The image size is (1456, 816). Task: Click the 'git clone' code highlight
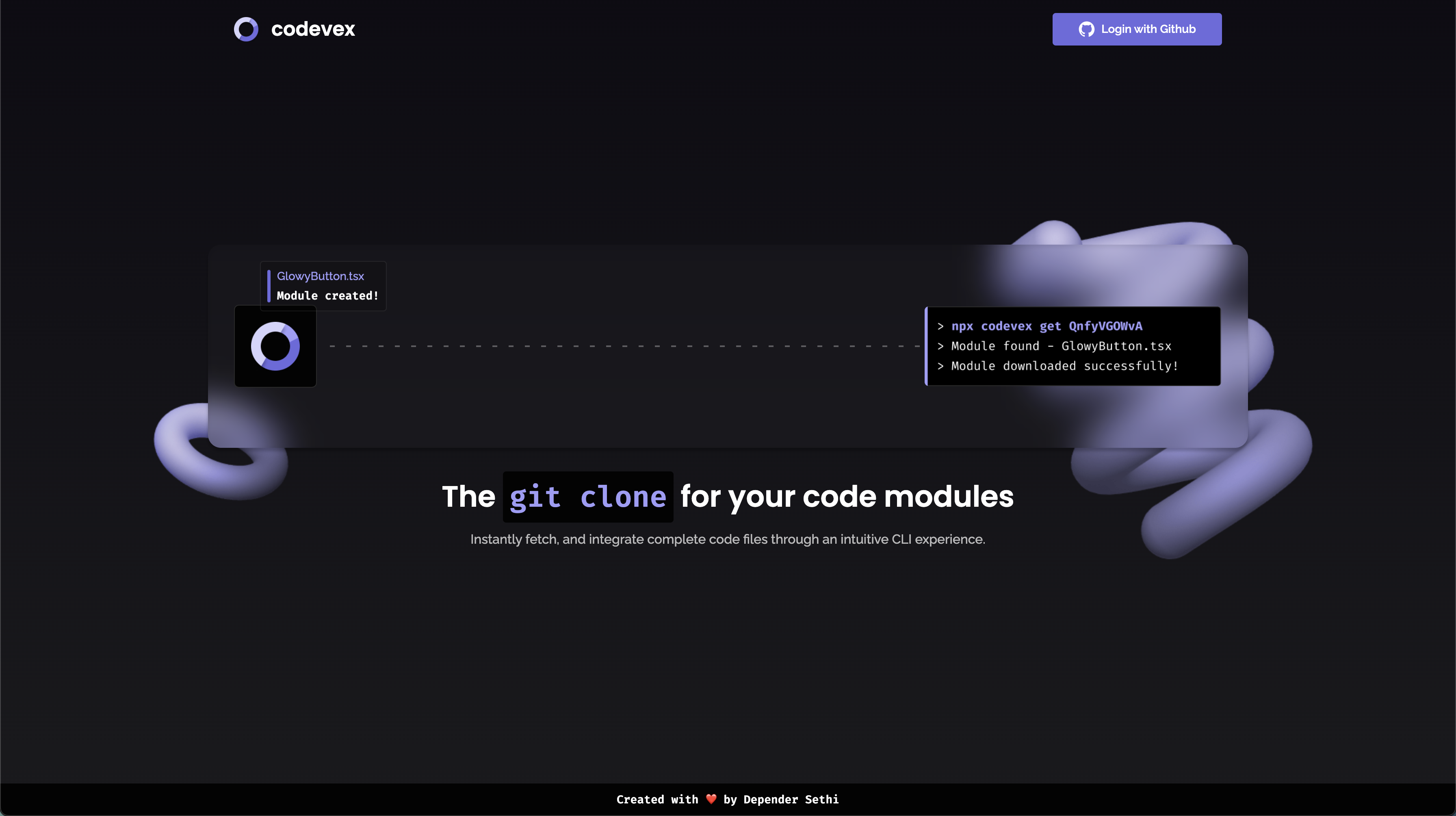coord(588,497)
